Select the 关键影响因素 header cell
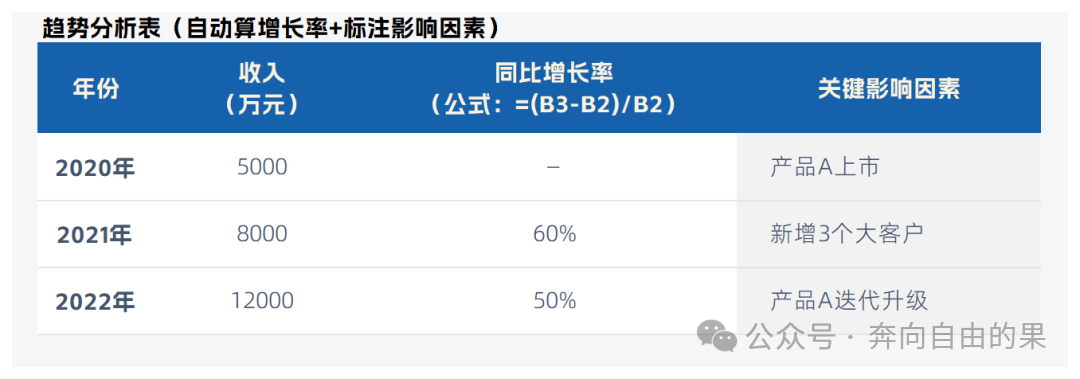The height and width of the screenshot is (379, 1080). coord(889,88)
